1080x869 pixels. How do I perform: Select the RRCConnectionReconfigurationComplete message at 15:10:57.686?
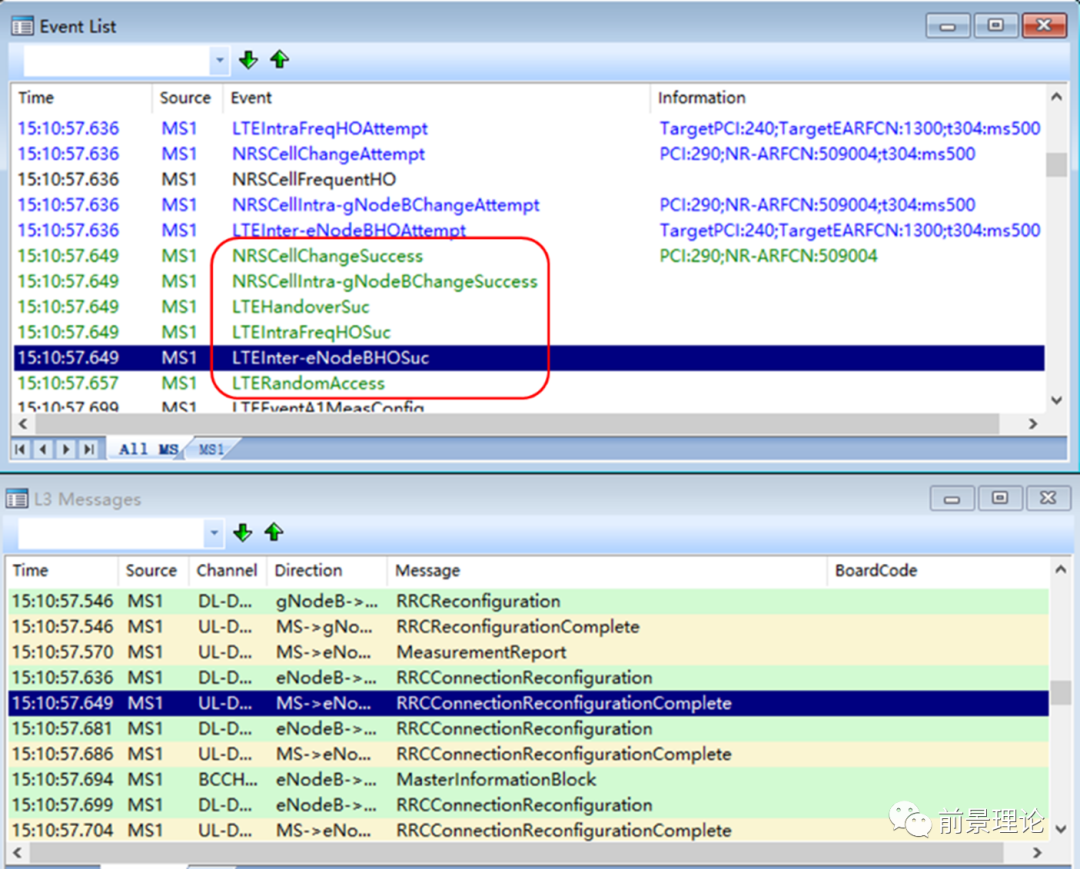pos(528,754)
